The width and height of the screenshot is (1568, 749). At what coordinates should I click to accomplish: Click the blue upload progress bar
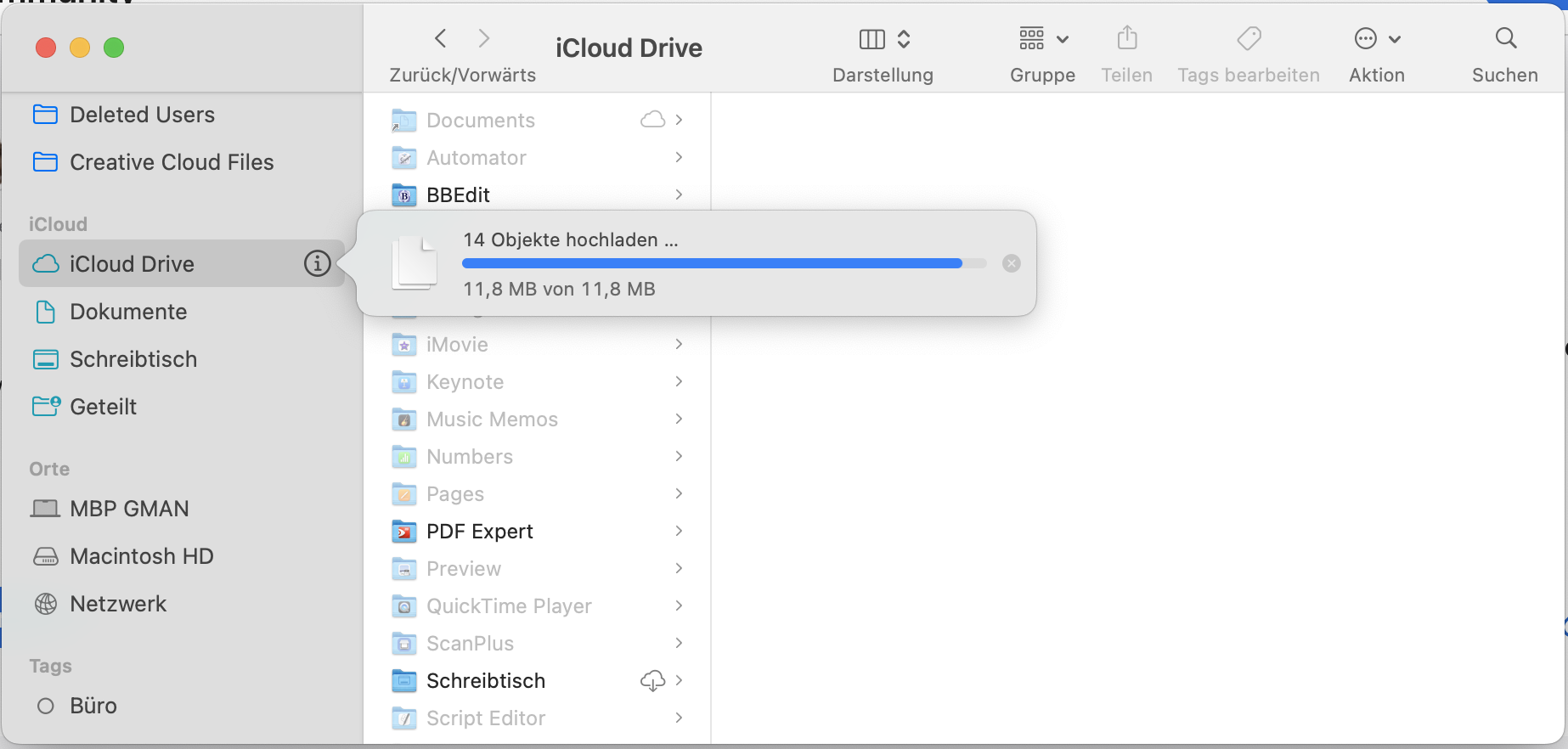712,263
